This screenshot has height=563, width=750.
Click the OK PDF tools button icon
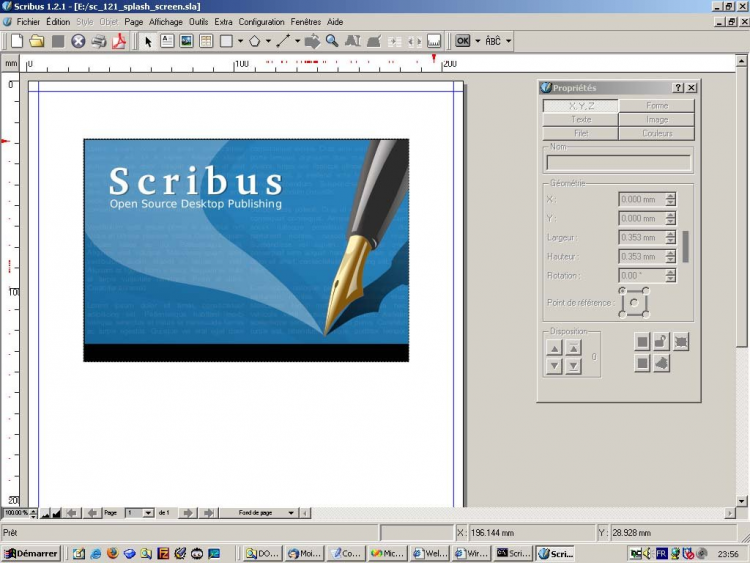462,41
